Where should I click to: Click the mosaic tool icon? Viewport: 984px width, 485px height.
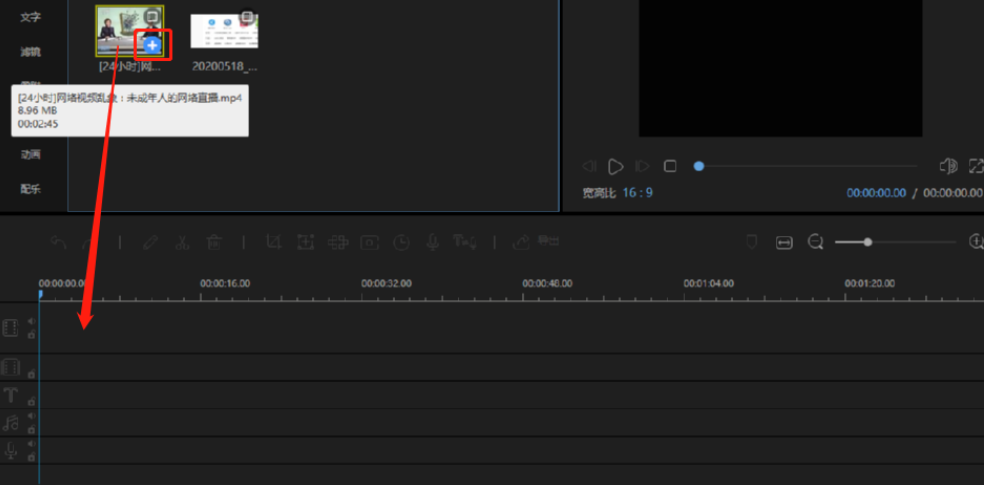click(x=338, y=242)
